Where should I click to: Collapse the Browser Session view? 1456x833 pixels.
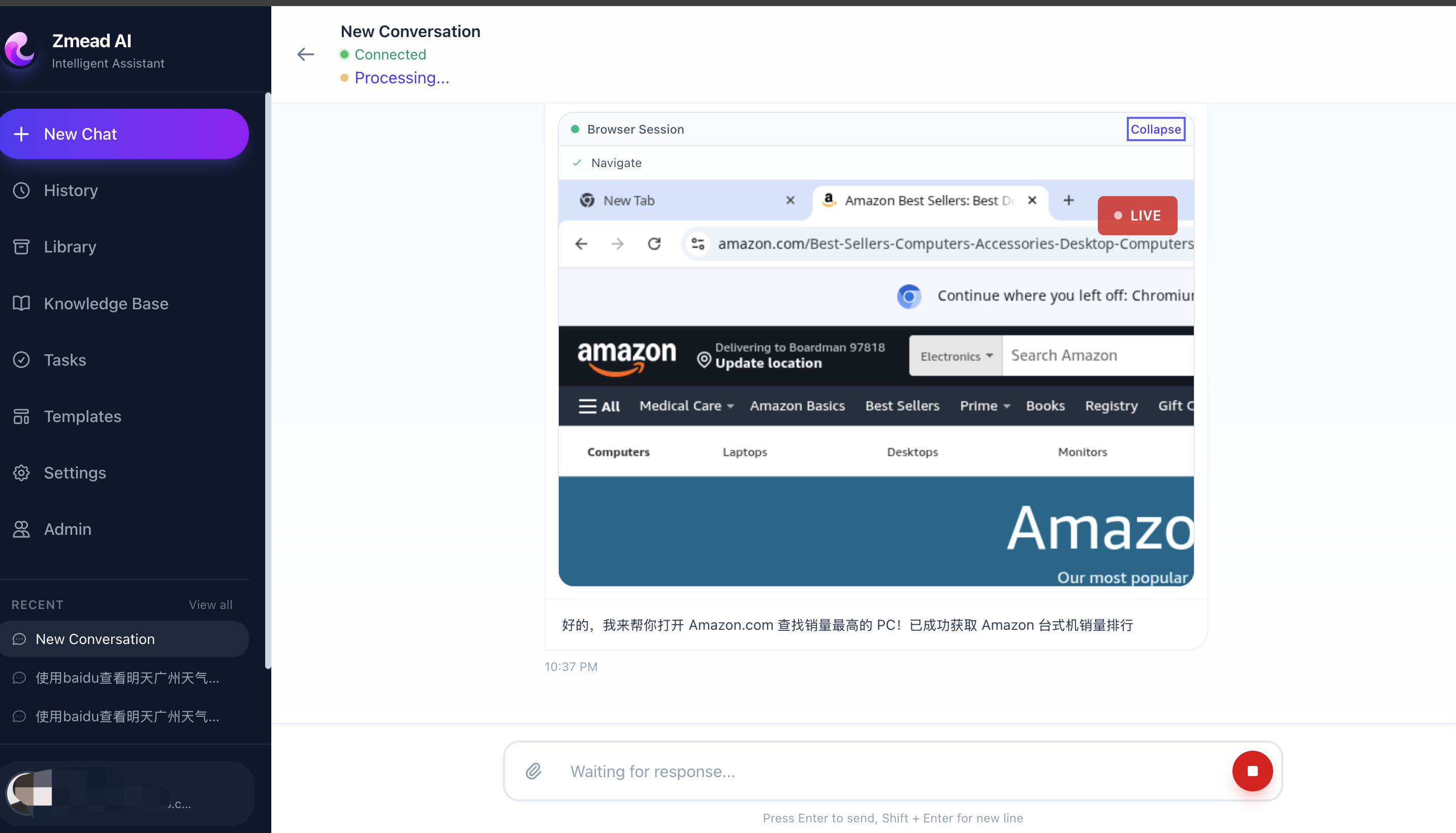click(1155, 129)
